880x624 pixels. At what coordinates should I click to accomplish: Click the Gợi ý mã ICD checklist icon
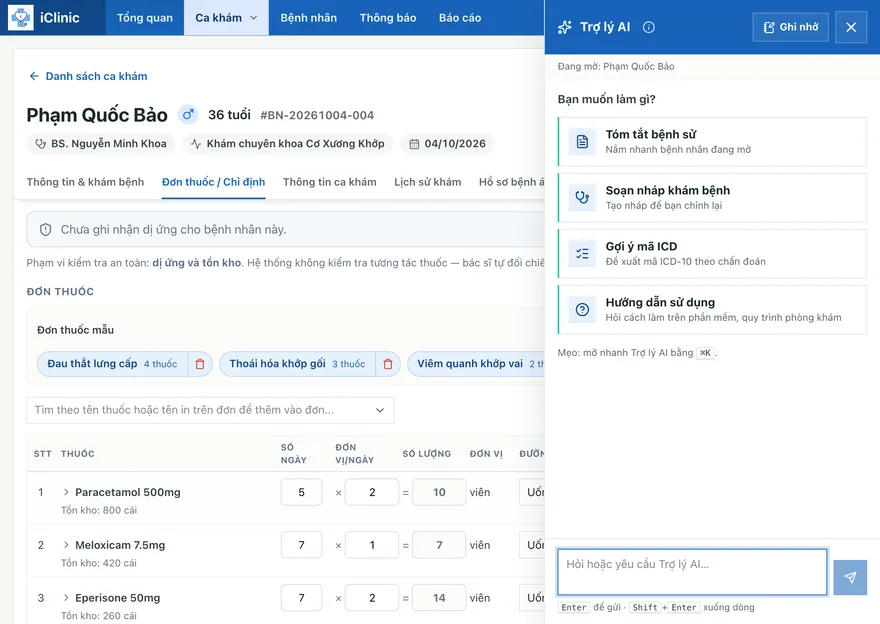[582, 254]
